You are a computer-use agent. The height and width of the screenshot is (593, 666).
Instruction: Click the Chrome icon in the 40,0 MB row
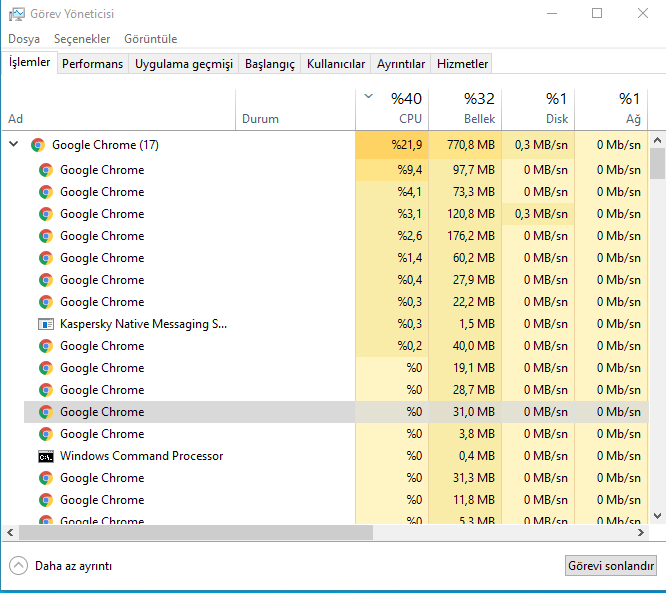(46, 346)
